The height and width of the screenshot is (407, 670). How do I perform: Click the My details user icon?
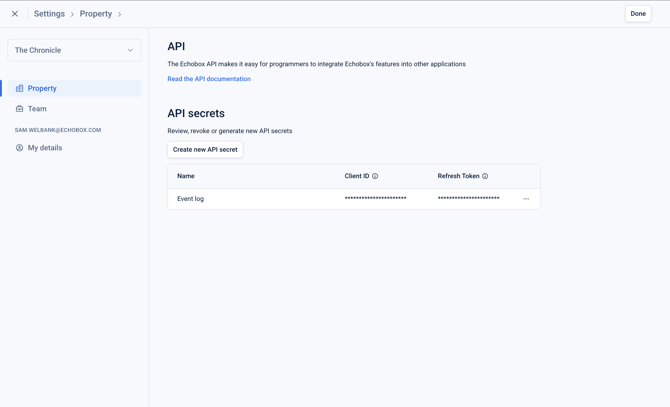[x=19, y=148]
